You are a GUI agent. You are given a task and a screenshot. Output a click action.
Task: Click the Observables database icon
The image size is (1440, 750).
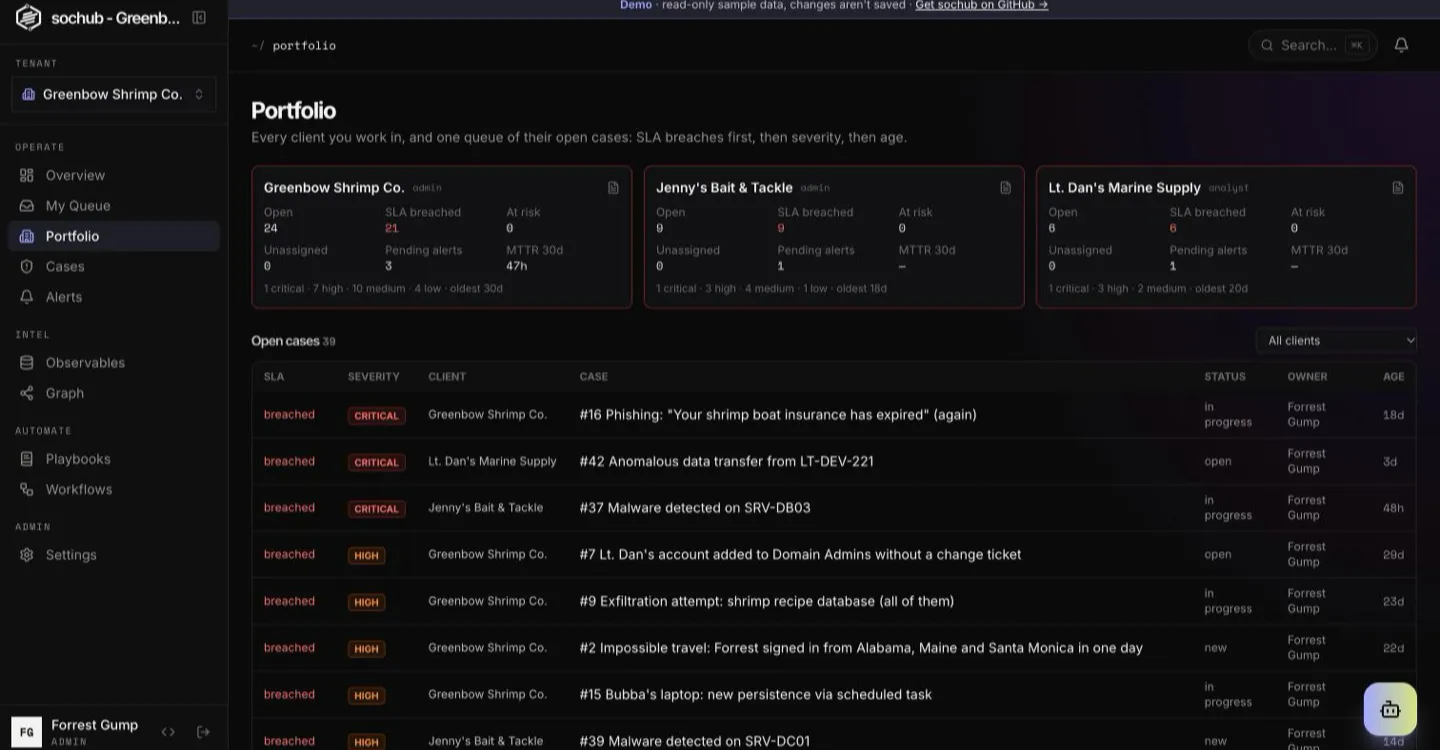click(27, 363)
